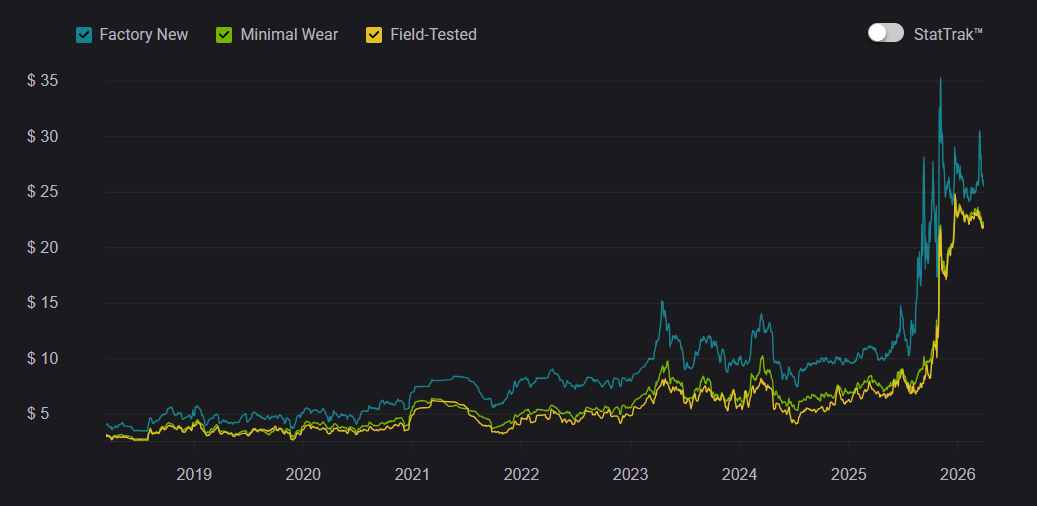Uncheck the Field-Tested checkbox

click(x=374, y=35)
